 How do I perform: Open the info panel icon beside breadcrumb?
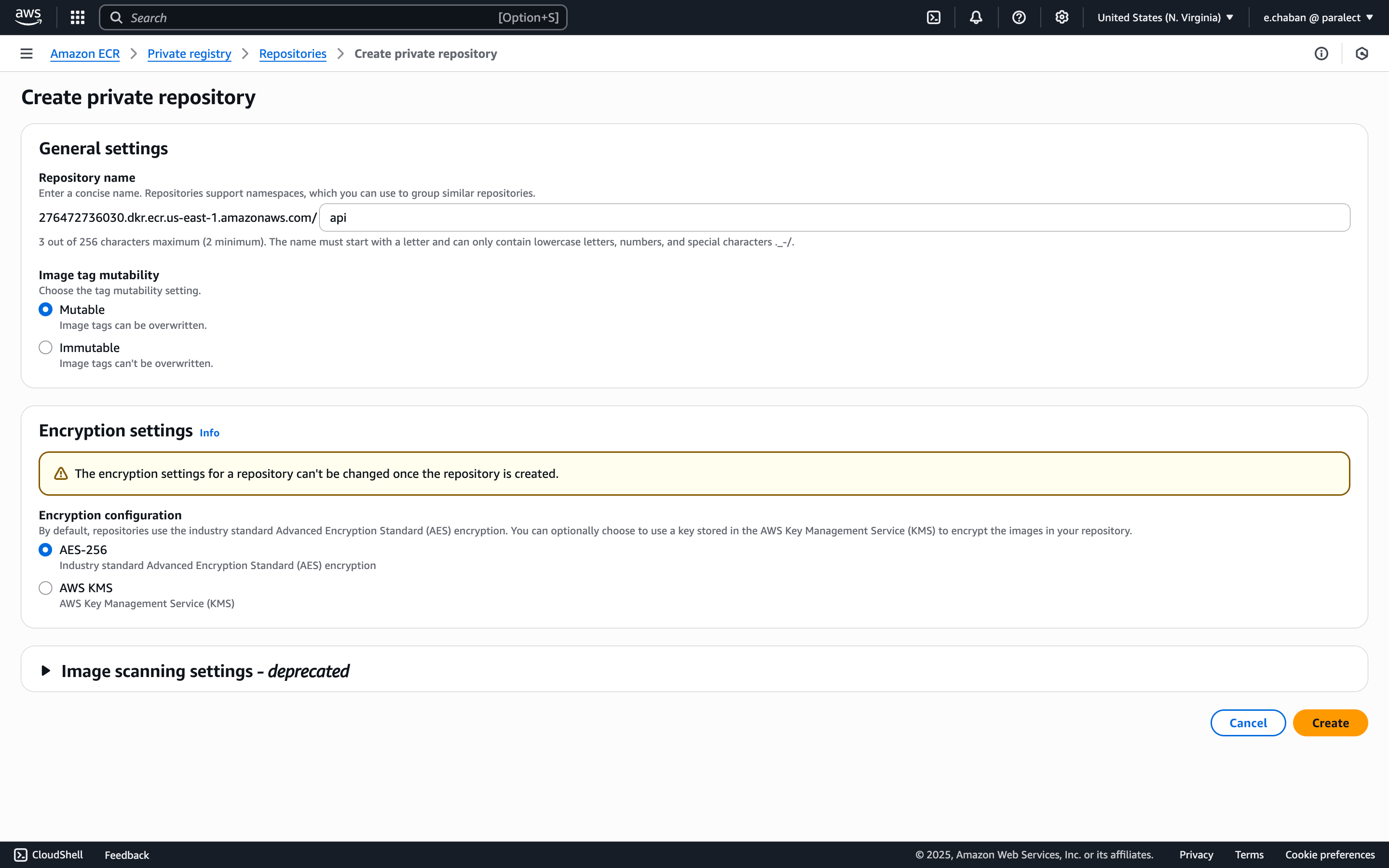[x=1322, y=54]
